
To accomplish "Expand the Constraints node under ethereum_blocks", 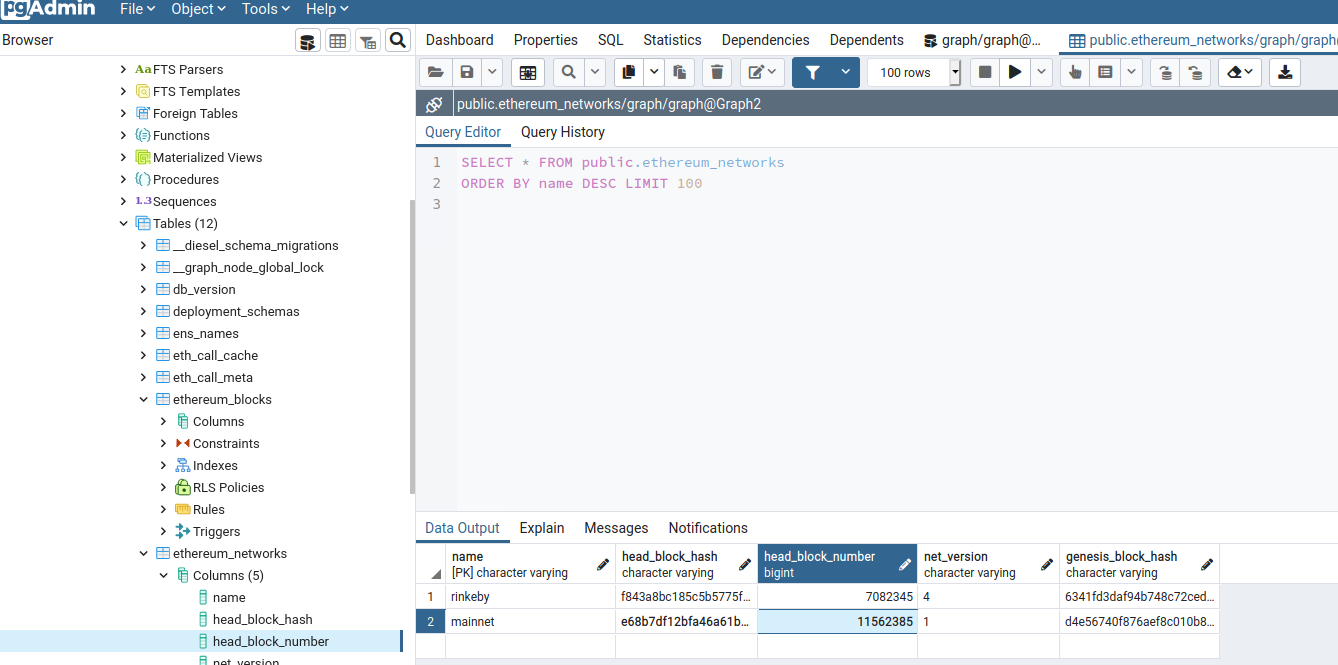I will click(x=164, y=443).
